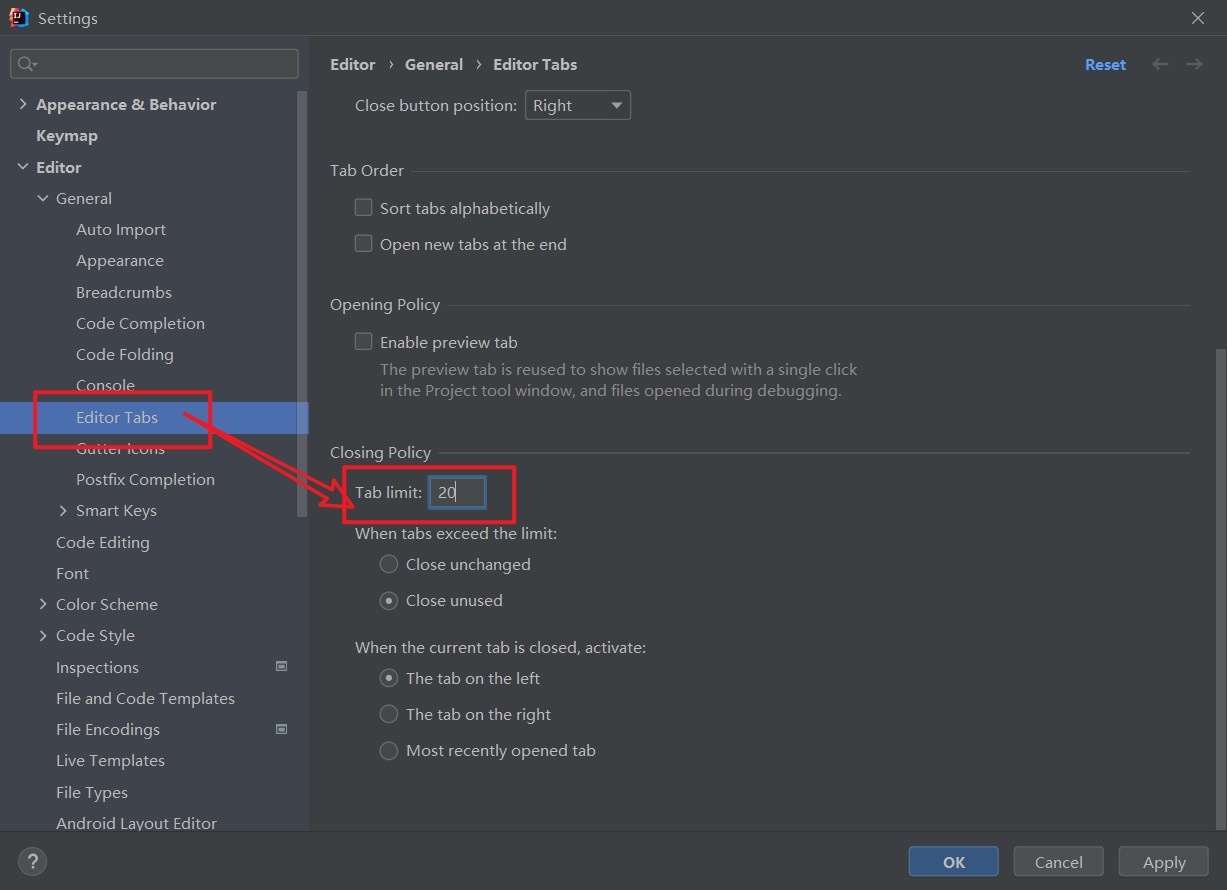Select the Close unchanged radio option
1227x890 pixels.
(x=389, y=564)
